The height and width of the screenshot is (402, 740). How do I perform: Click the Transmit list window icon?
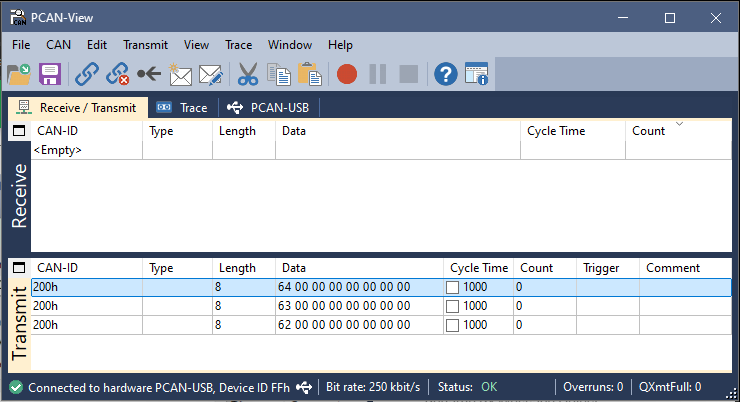pos(19,268)
